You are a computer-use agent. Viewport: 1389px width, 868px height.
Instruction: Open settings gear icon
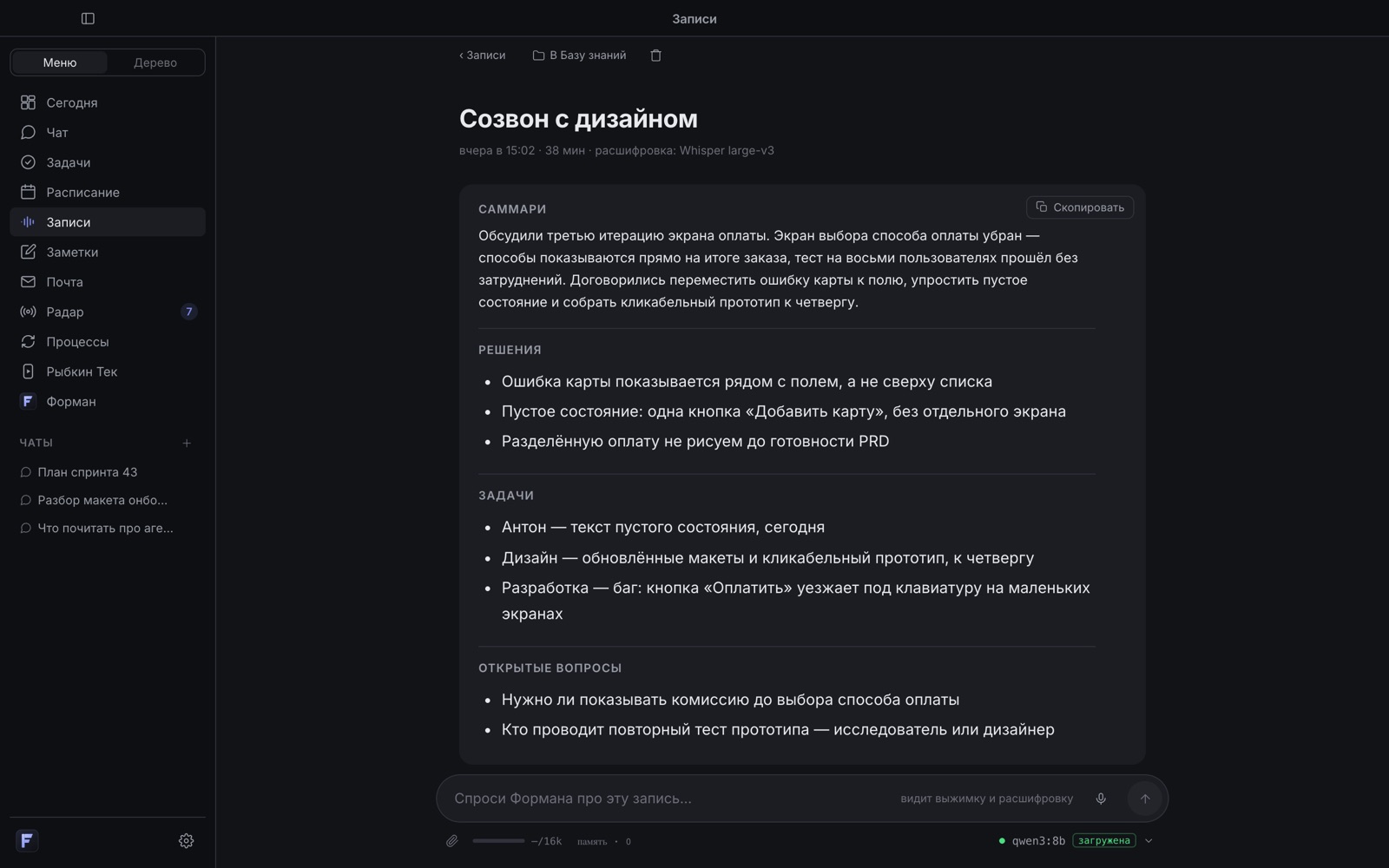(186, 841)
